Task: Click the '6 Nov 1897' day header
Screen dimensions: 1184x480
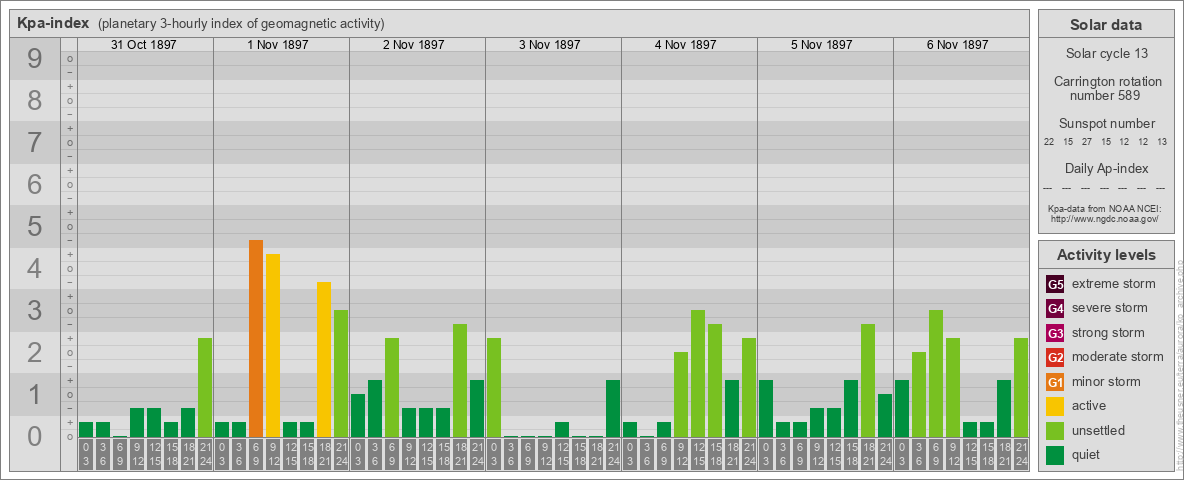Action: 957,45
